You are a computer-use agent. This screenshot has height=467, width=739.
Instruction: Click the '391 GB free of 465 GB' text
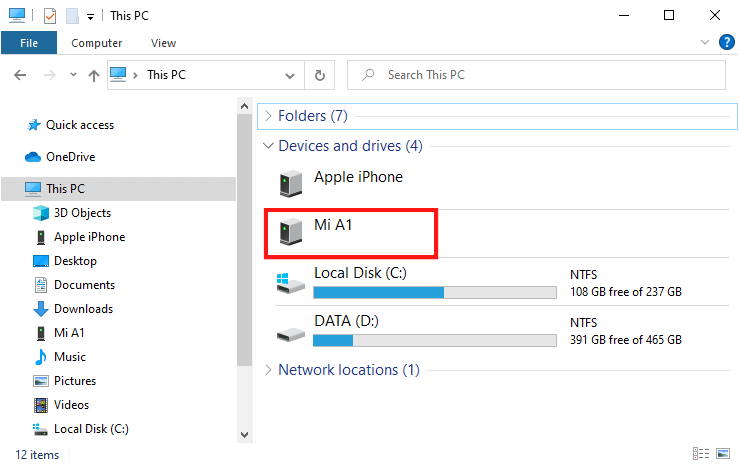[x=626, y=340]
